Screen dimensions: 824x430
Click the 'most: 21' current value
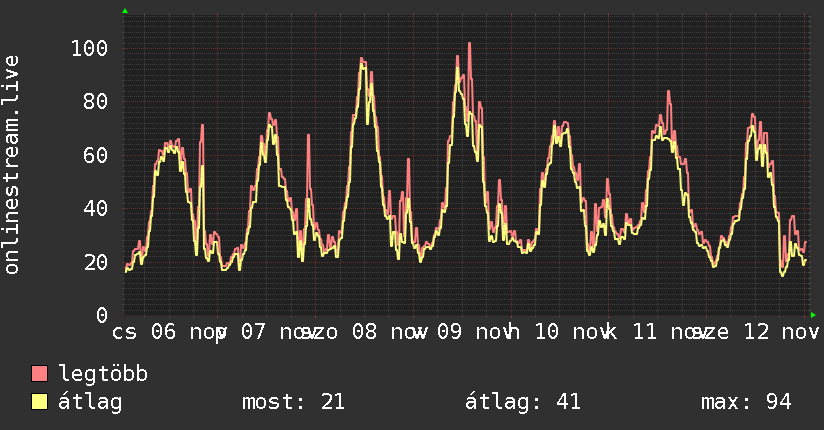pyautogui.click(x=293, y=402)
